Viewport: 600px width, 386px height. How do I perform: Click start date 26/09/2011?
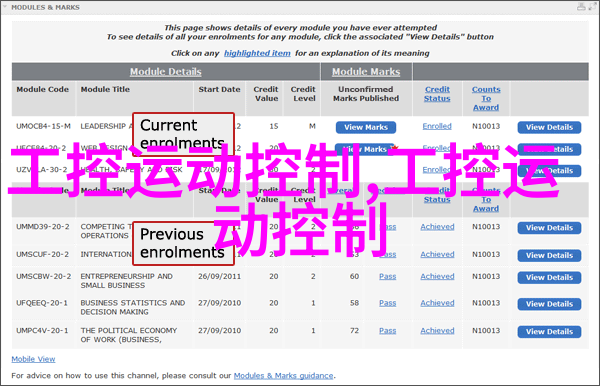[x=219, y=276]
